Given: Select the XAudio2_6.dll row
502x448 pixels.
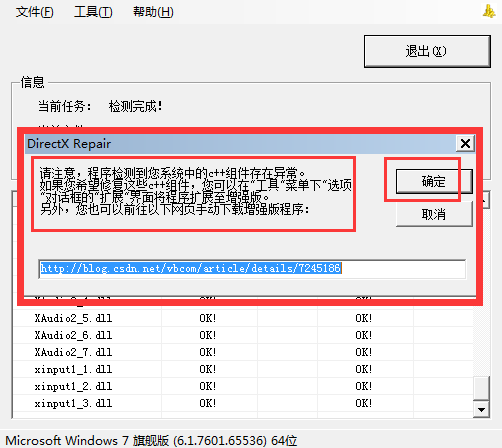Looking at the screenshot, I should (243, 335).
